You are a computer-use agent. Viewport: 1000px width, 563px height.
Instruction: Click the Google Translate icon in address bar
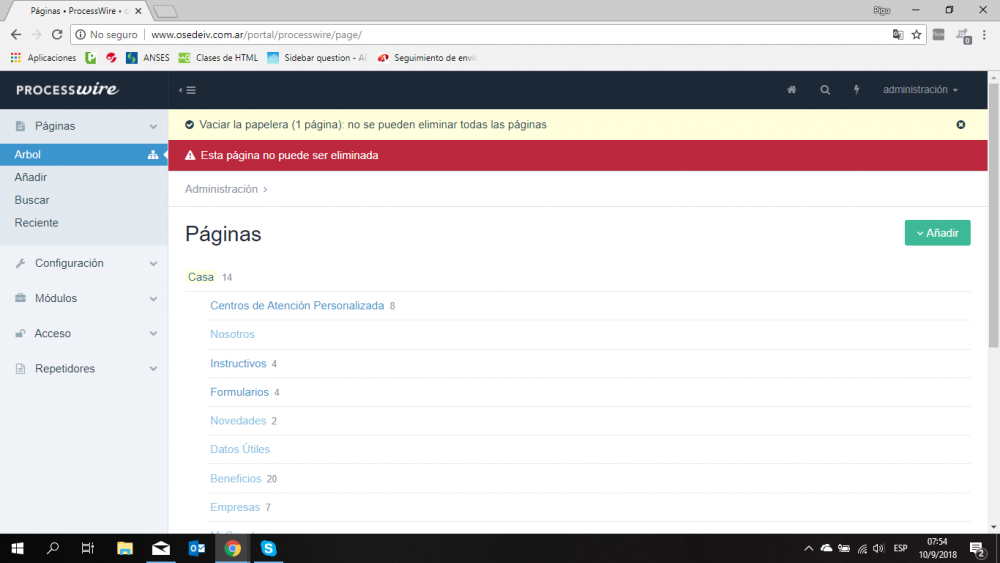pos(898,34)
